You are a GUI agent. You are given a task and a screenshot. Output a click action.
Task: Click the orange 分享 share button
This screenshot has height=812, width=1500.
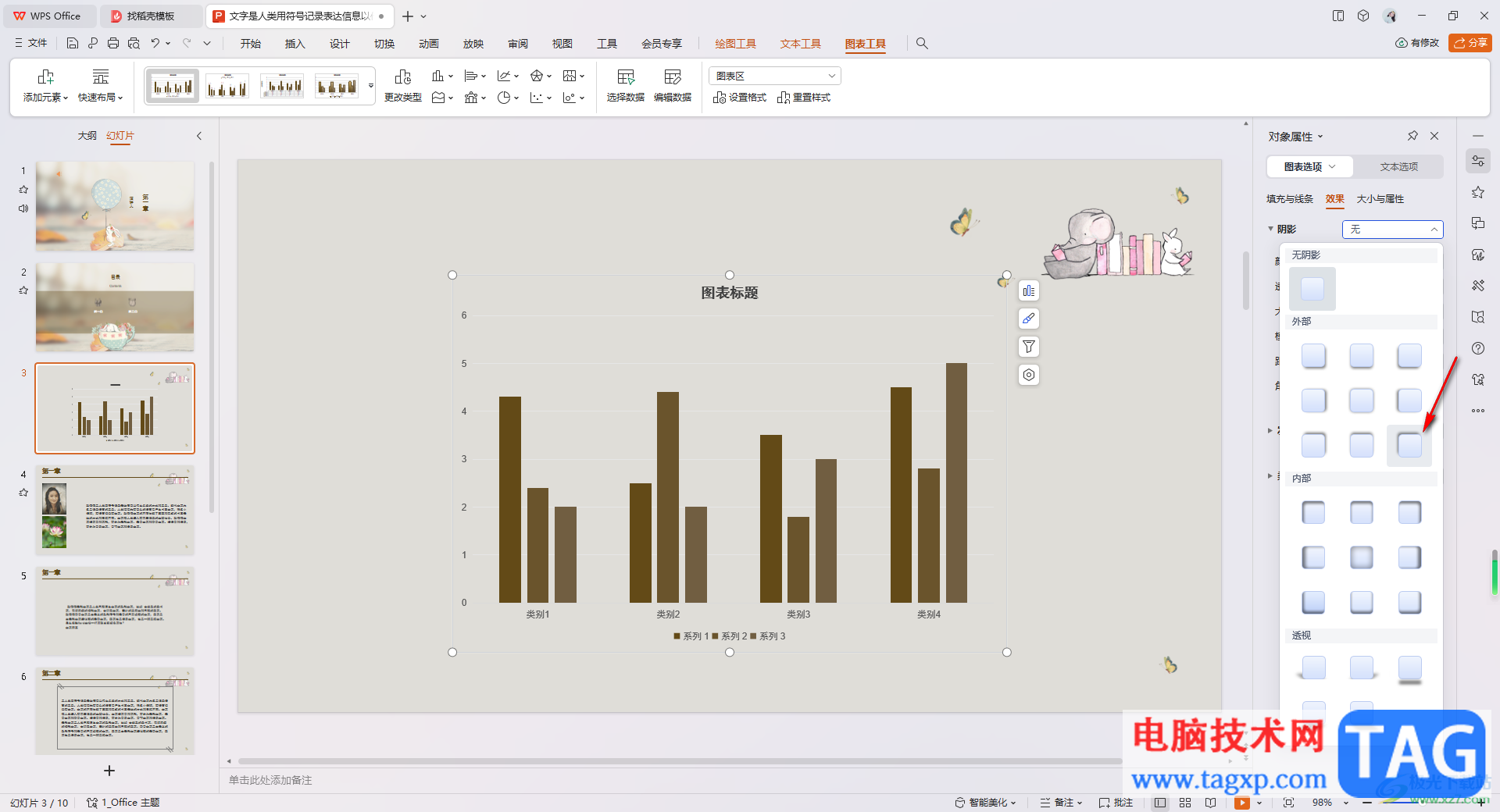click(1470, 43)
